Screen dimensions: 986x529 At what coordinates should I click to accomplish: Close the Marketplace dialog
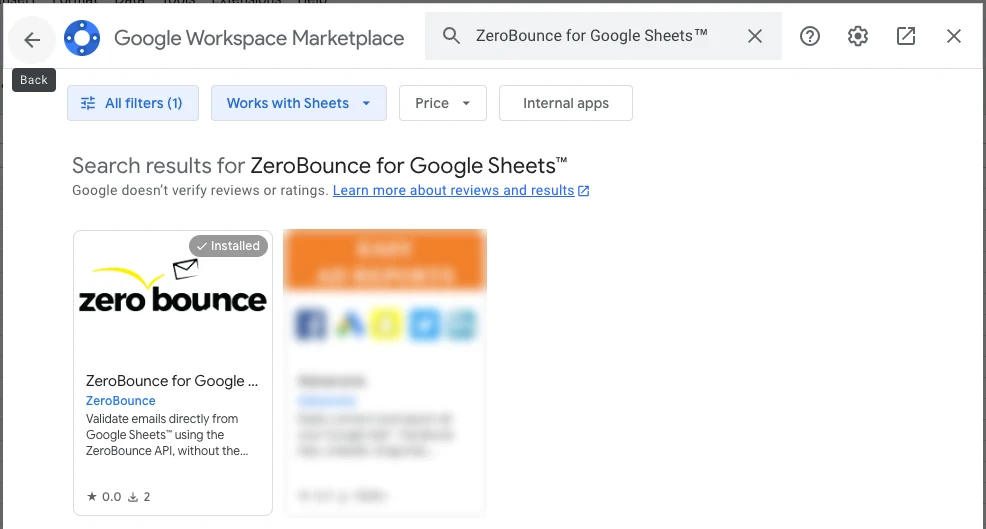(x=954, y=36)
